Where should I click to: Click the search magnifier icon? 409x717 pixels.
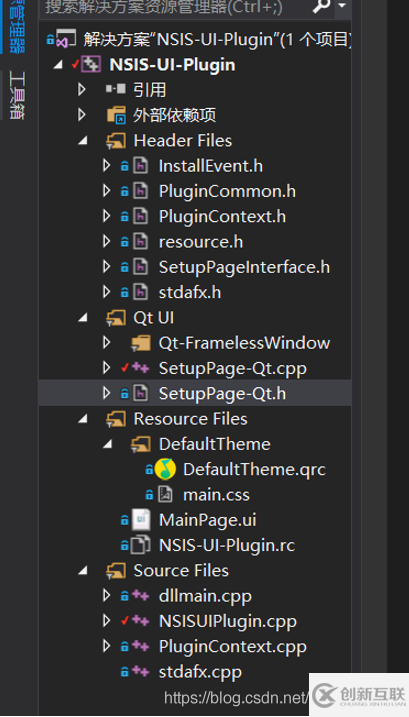tap(322, 6)
